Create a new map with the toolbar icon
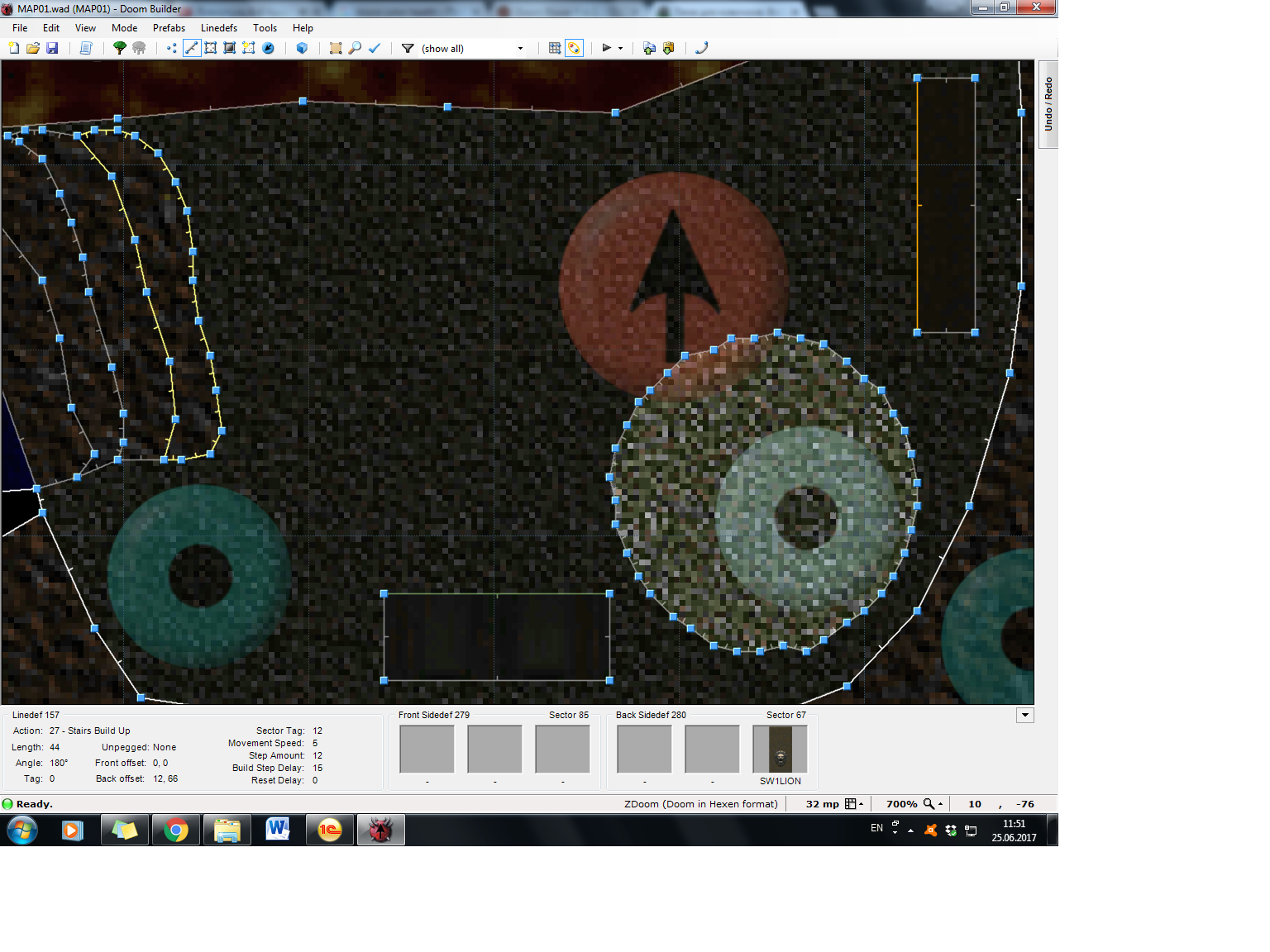This screenshot has width=1270, height=952. [14, 48]
